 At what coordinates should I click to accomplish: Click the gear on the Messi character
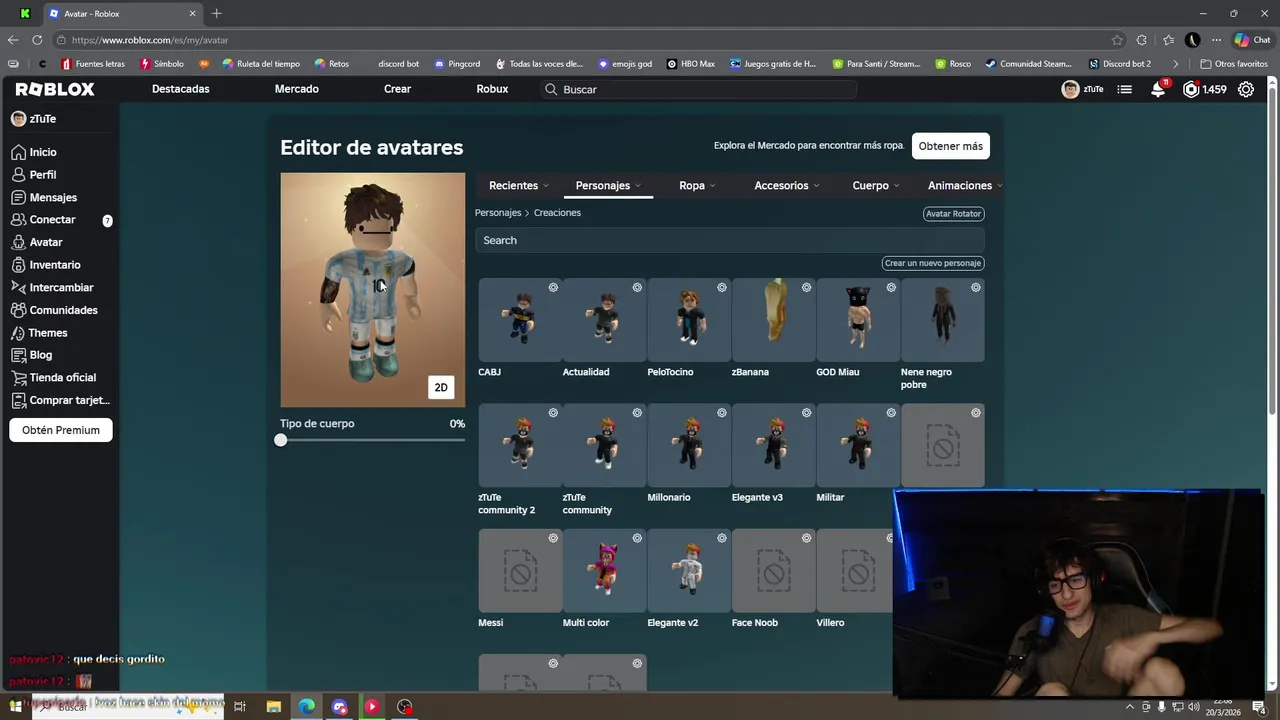pyautogui.click(x=553, y=538)
